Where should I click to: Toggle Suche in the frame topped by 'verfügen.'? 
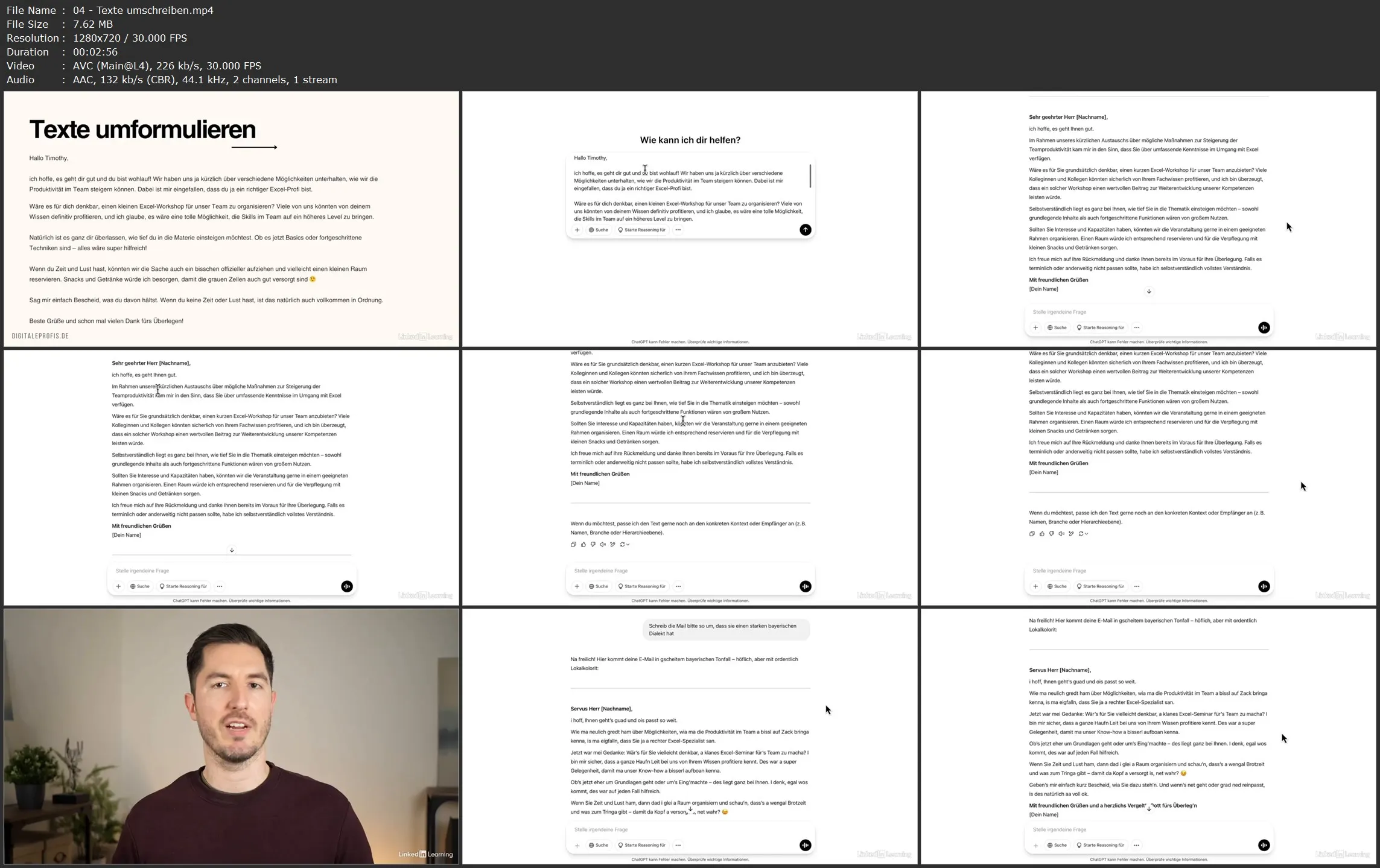pyautogui.click(x=599, y=586)
